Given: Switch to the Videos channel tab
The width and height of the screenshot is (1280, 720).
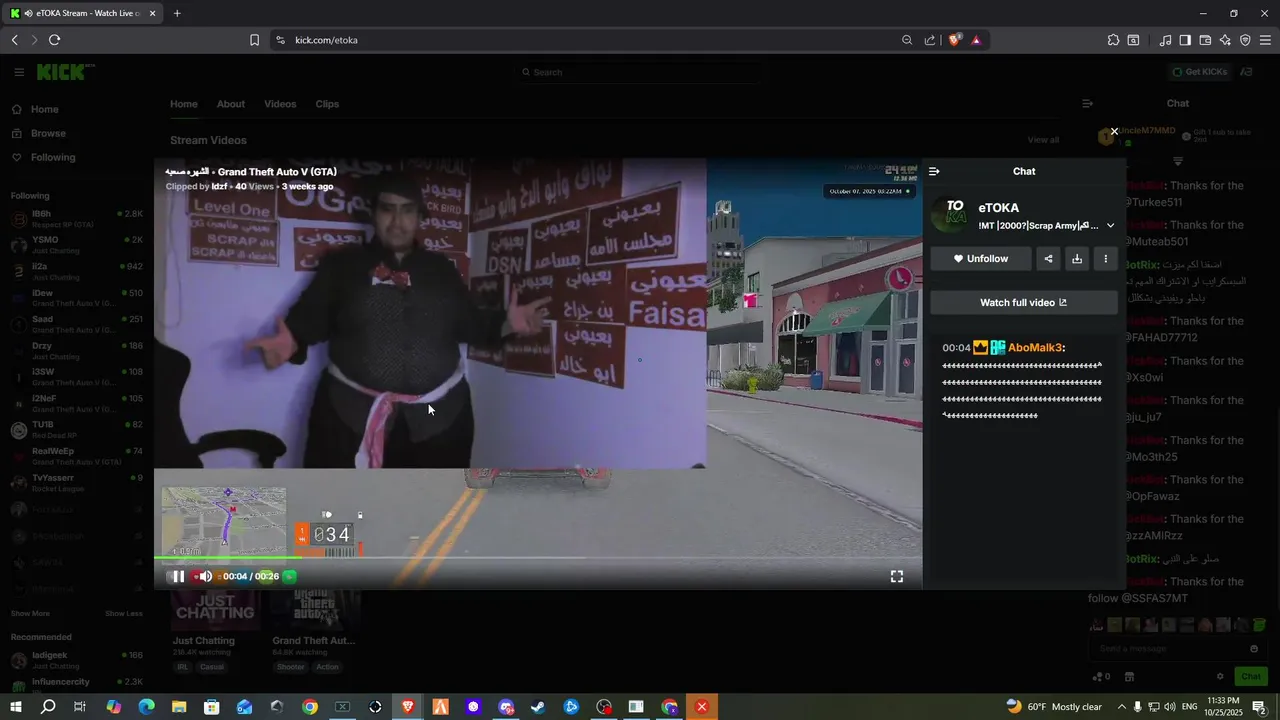Looking at the screenshot, I should pos(280,104).
